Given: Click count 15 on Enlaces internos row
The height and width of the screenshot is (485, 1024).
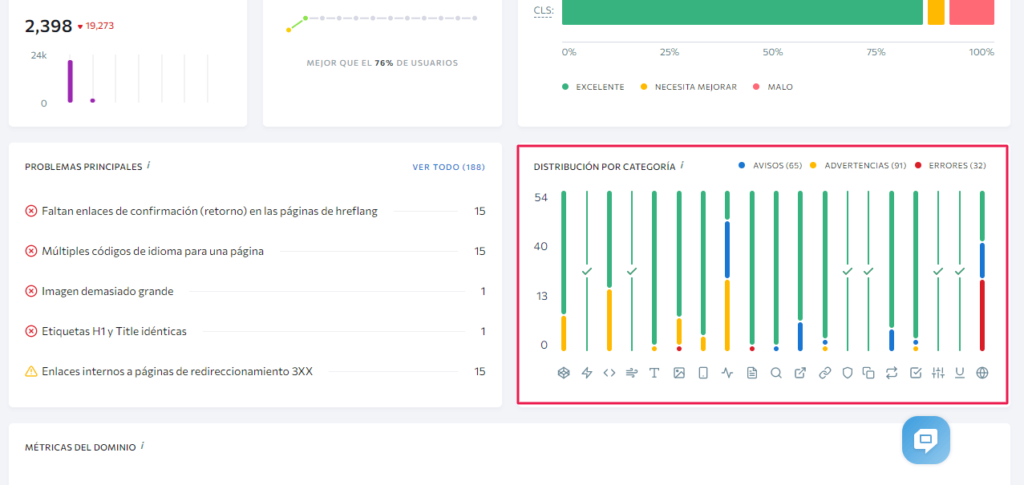Looking at the screenshot, I should click(480, 371).
